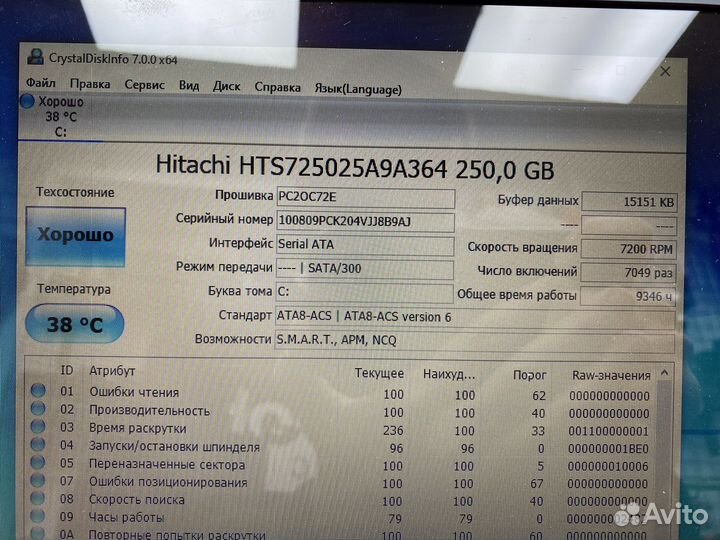Click the Режим передачи field SATA/300

coord(365,269)
